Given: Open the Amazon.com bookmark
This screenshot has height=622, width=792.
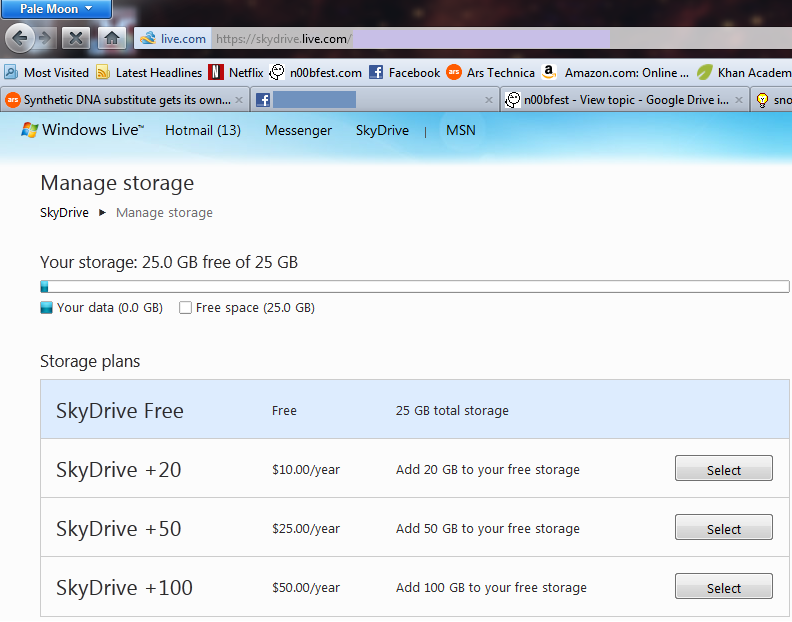Looking at the screenshot, I should point(615,73).
